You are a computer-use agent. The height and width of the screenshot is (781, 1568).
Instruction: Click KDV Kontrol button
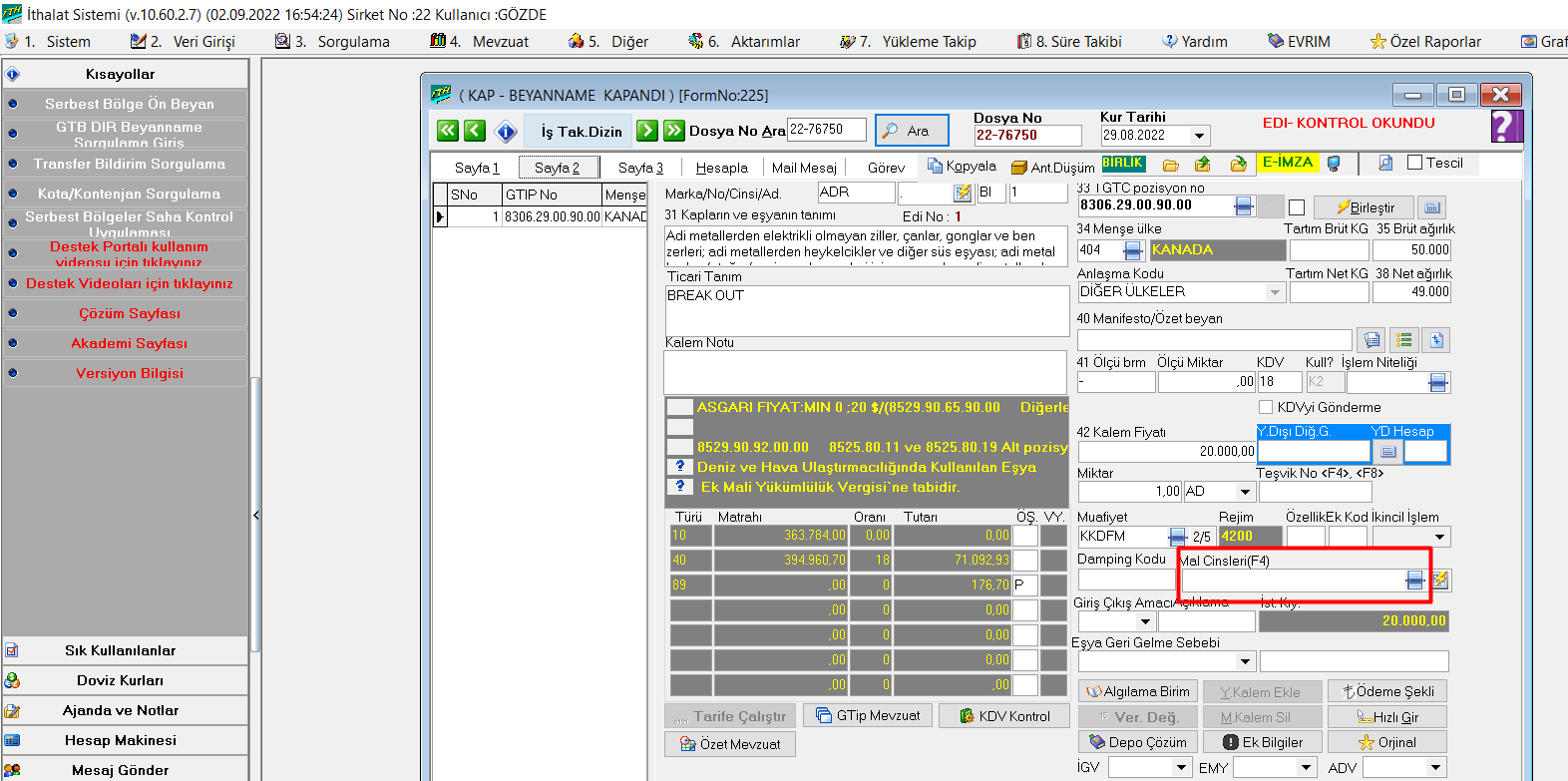pos(1004,716)
